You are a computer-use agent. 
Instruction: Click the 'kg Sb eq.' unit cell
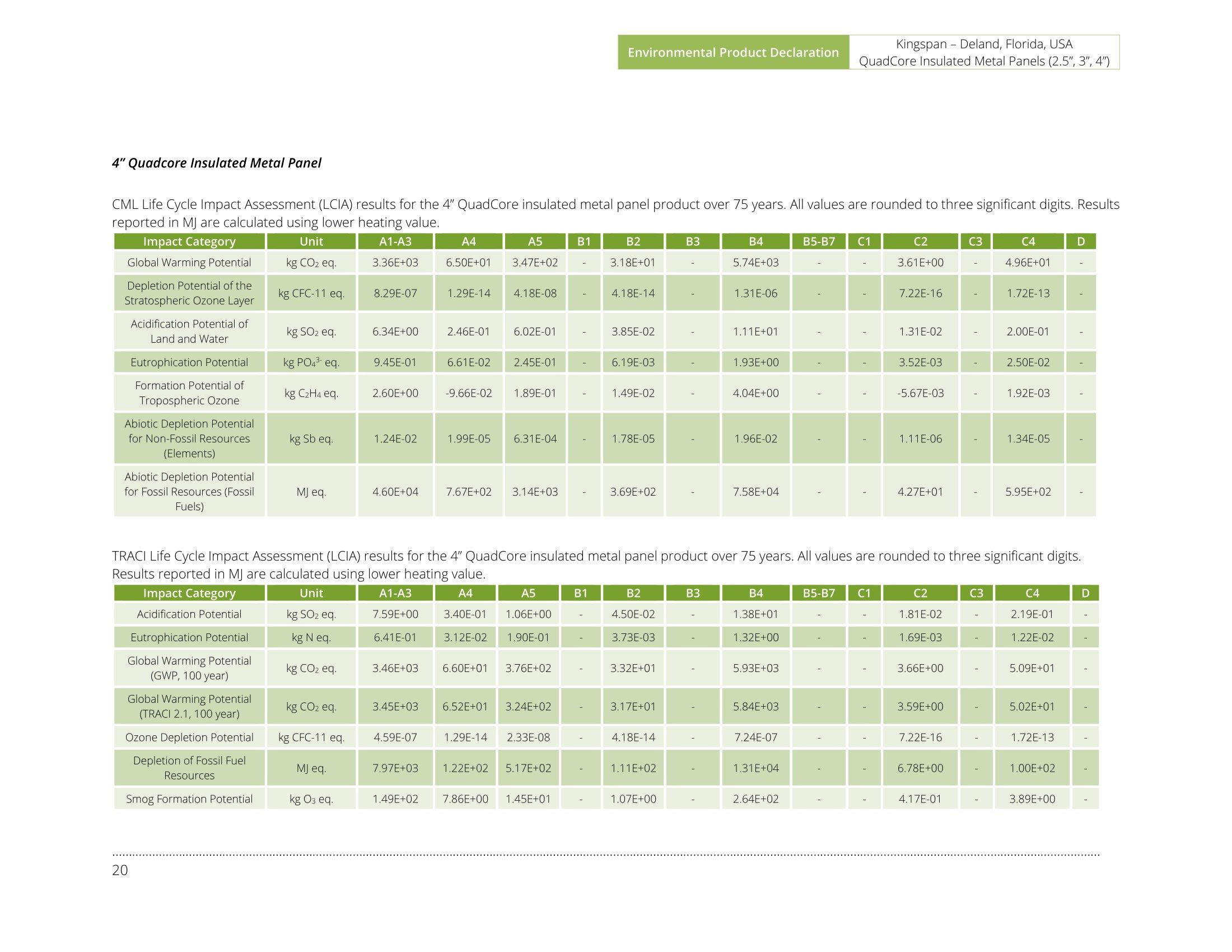click(x=311, y=439)
